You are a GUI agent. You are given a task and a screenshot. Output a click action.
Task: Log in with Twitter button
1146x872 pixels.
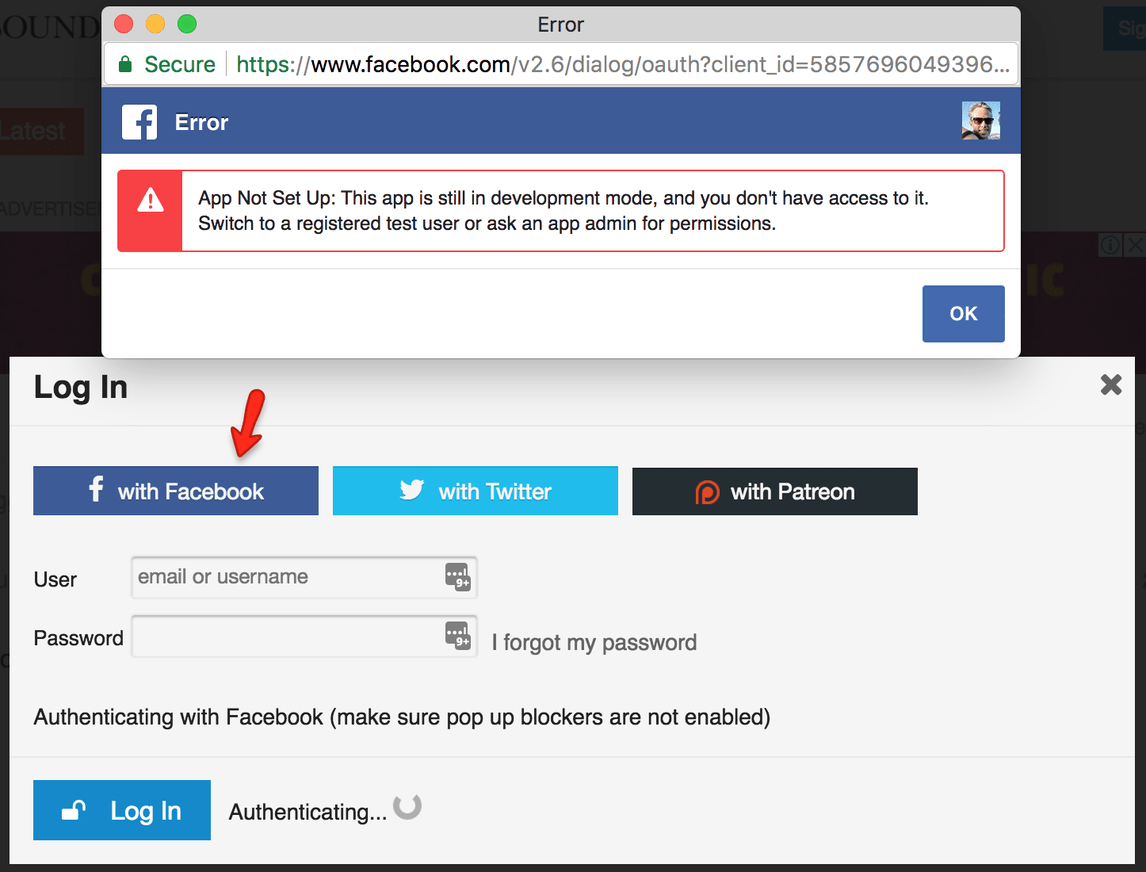(x=475, y=490)
